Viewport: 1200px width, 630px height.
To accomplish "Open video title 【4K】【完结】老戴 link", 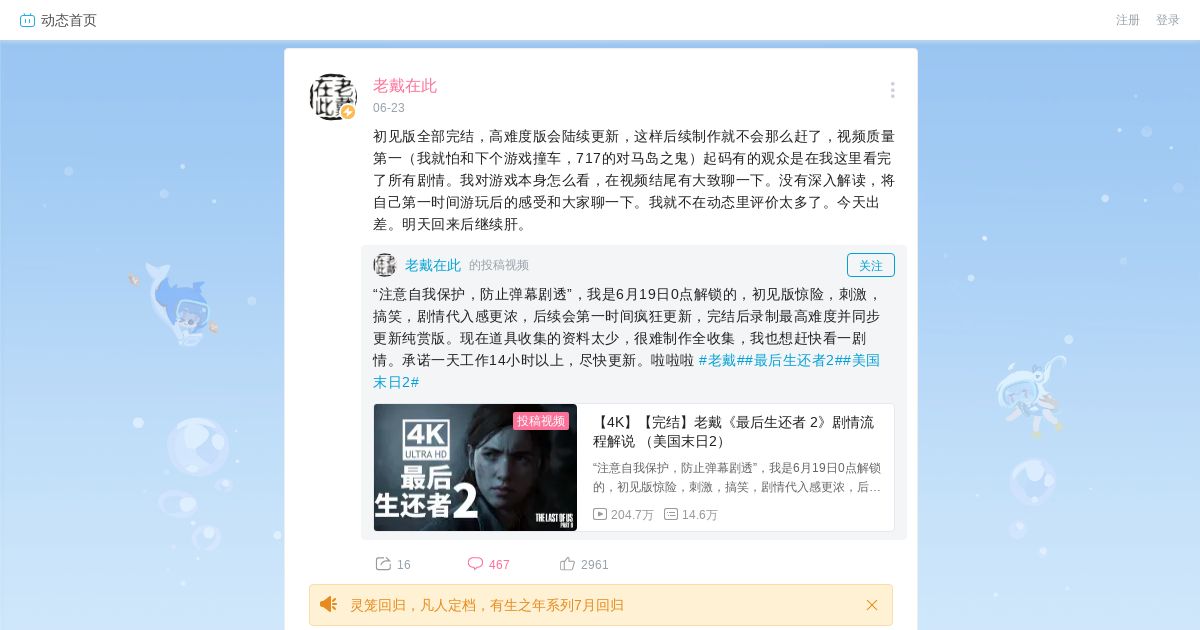I will coord(733,431).
